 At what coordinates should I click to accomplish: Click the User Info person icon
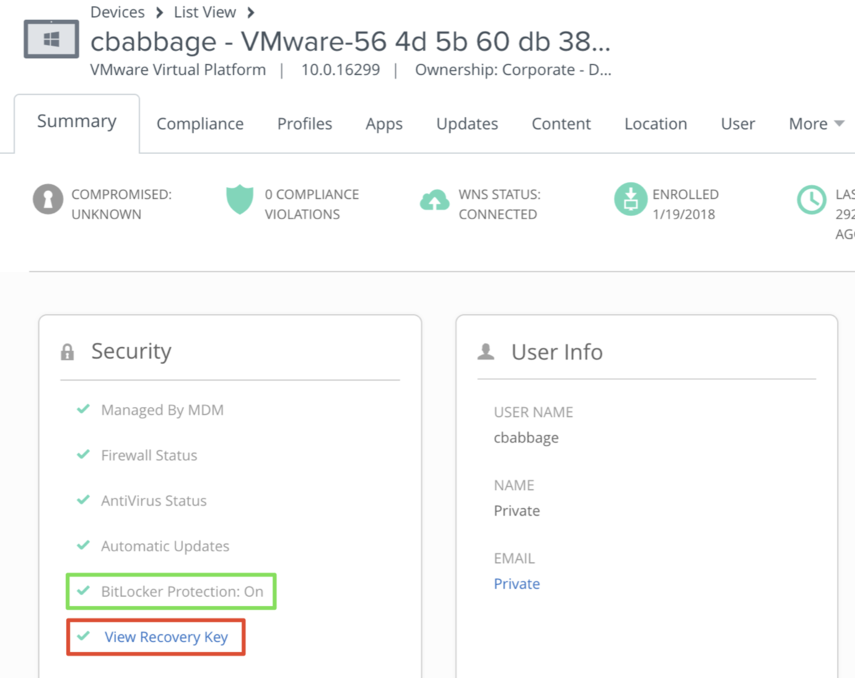click(486, 352)
